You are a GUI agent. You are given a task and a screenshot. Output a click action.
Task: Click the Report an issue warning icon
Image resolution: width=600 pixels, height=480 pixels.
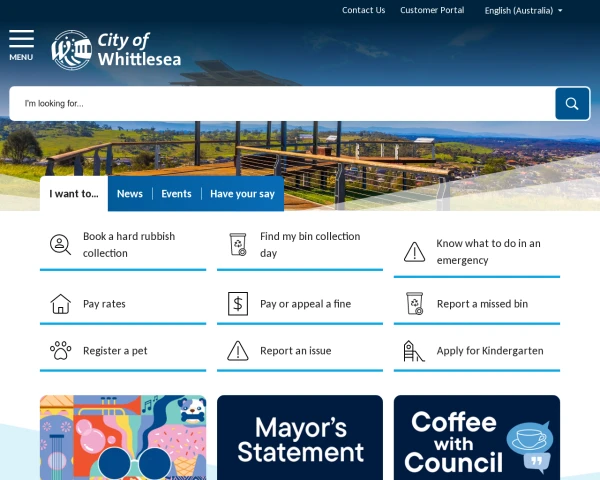tap(238, 351)
